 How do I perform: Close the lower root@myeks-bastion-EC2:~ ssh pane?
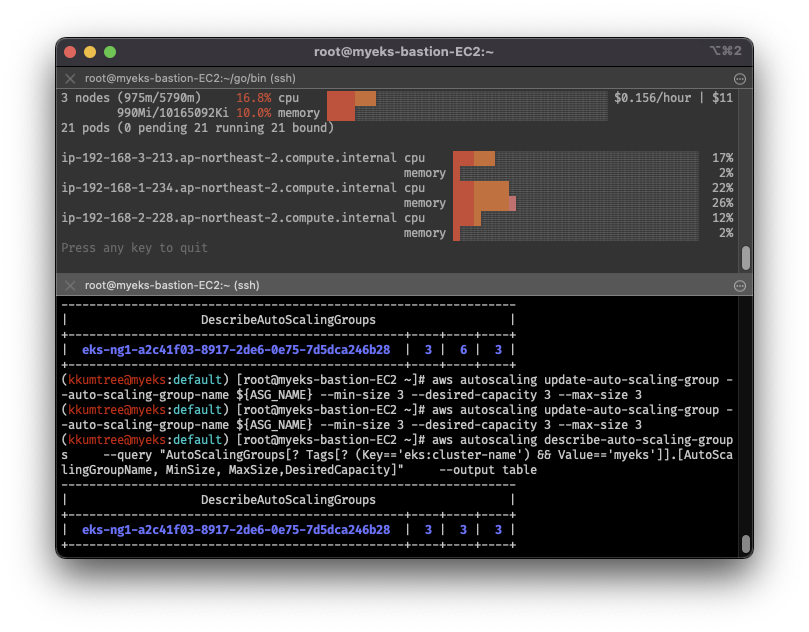pyautogui.click(x=70, y=285)
